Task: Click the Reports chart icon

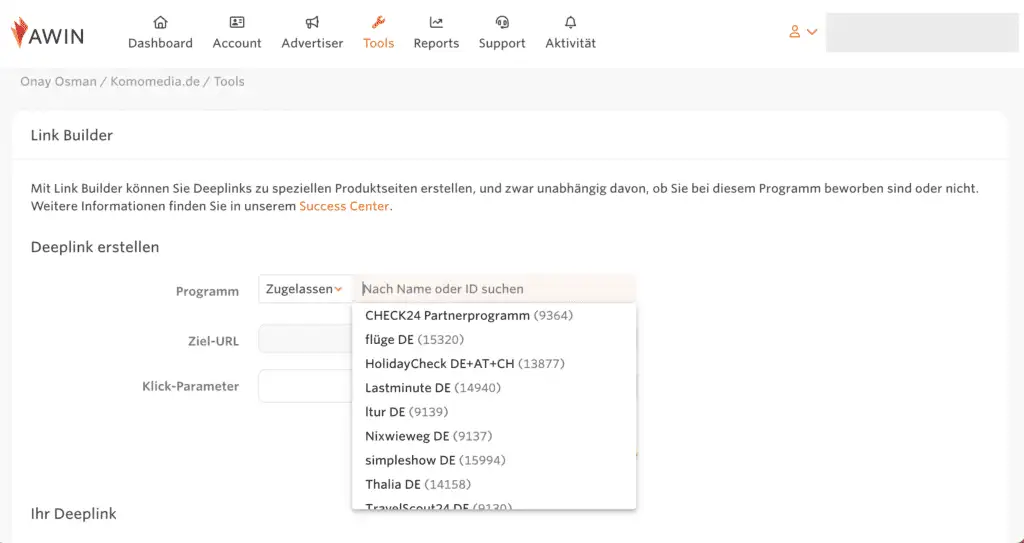Action: tap(436, 22)
